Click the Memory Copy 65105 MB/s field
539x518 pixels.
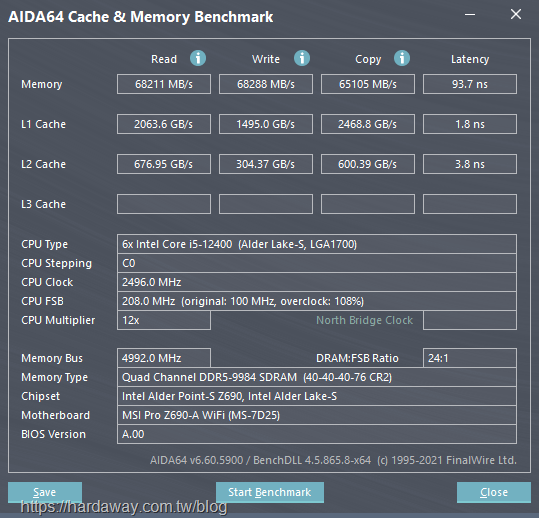click(368, 84)
